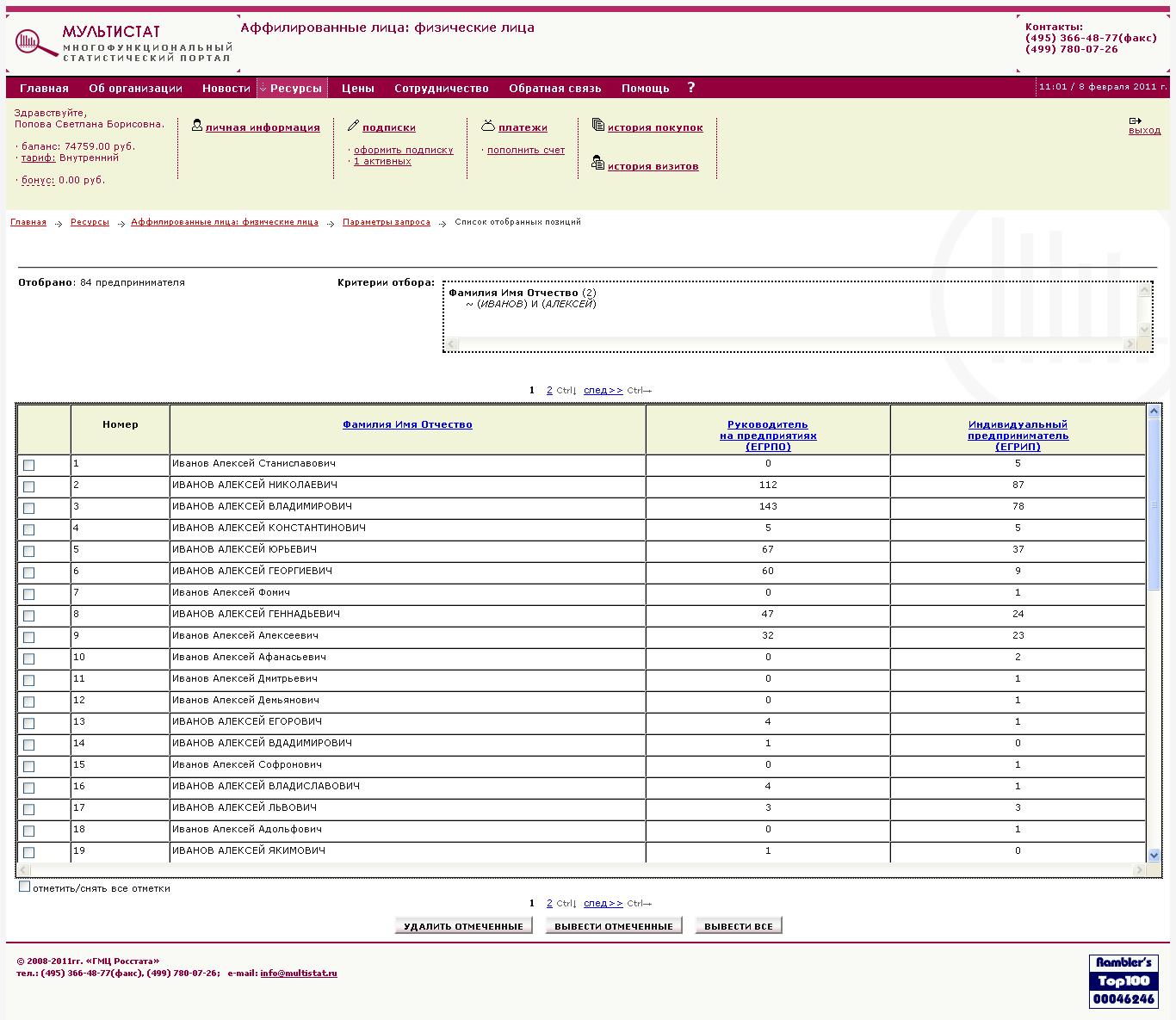Image resolution: width=1176 pixels, height=1020 pixels.
Task: Click the subscriptions pencil icon
Action: coord(353,126)
